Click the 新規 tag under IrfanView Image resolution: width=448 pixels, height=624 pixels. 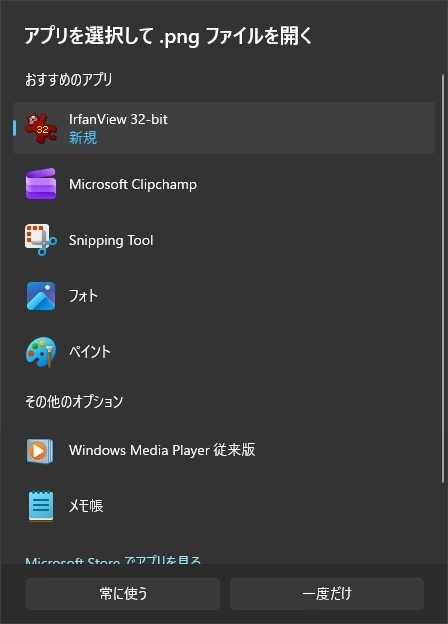pos(83,138)
